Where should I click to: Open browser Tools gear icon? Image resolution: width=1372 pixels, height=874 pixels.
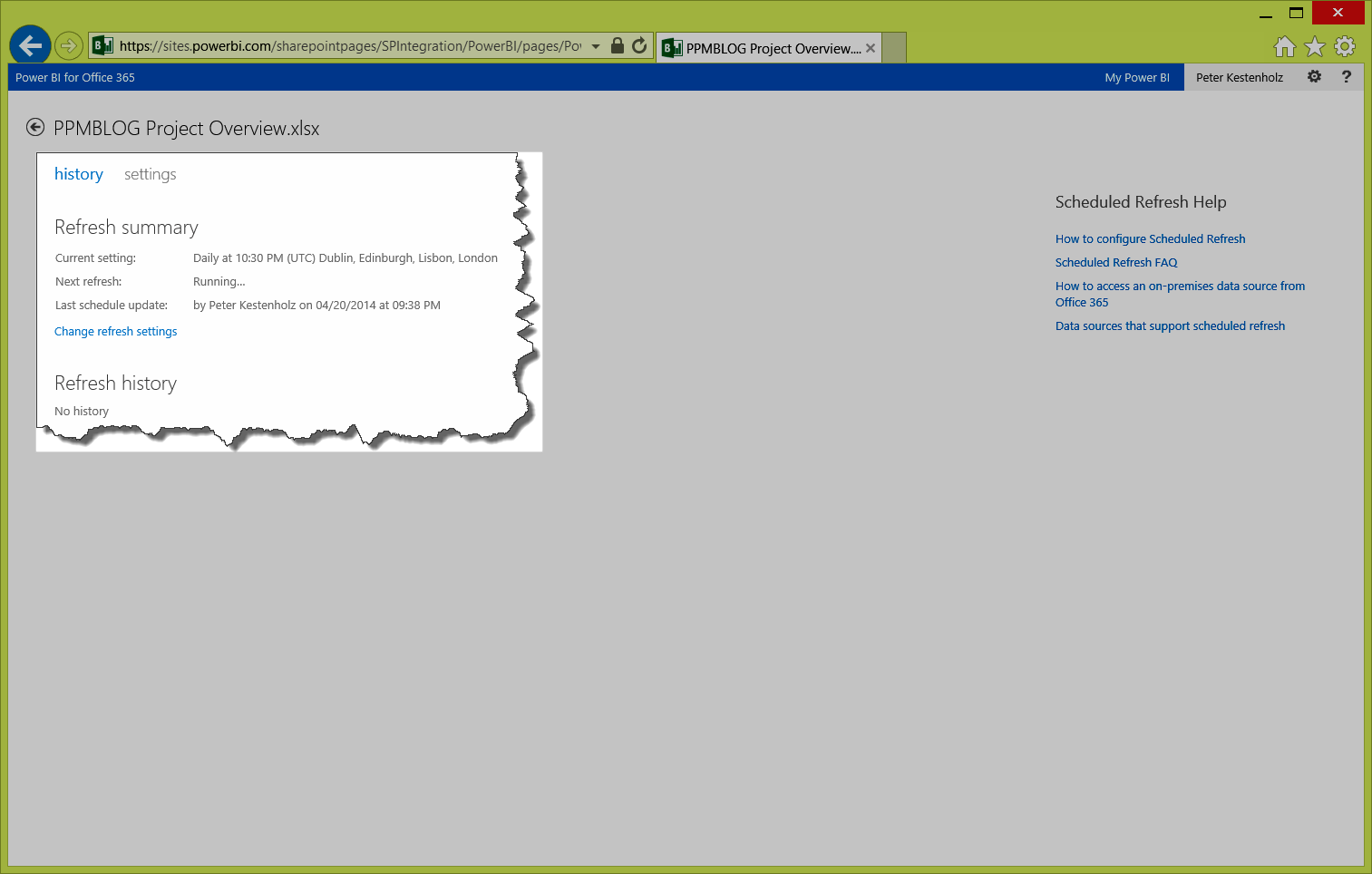point(1345,46)
